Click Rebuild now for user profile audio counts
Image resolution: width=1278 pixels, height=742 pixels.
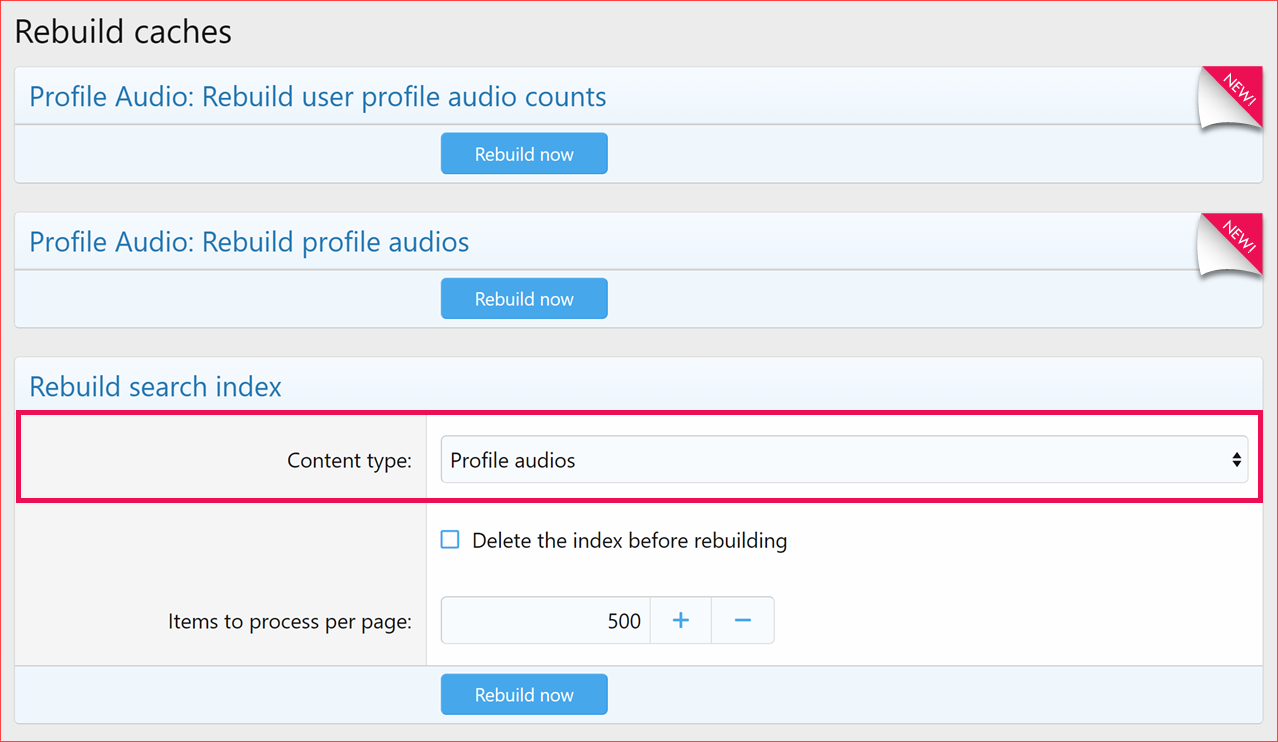point(524,153)
